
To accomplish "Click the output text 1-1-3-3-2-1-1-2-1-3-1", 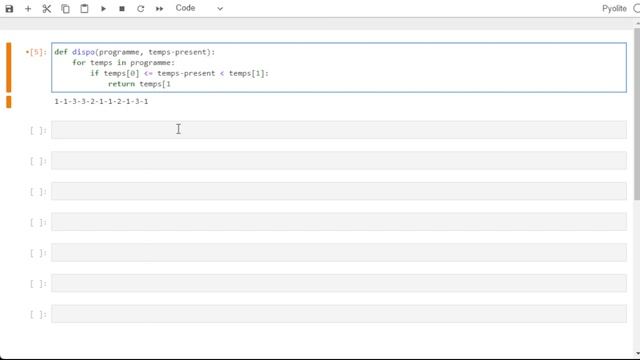I will tap(101, 101).
